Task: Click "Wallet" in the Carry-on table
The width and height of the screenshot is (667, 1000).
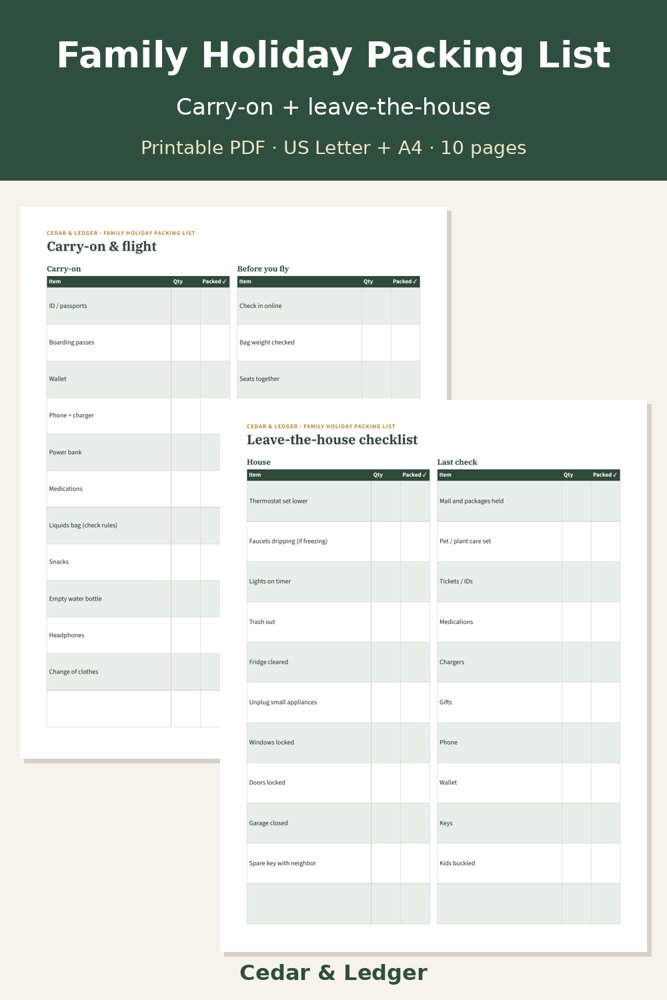Action: pyautogui.click(x=57, y=379)
